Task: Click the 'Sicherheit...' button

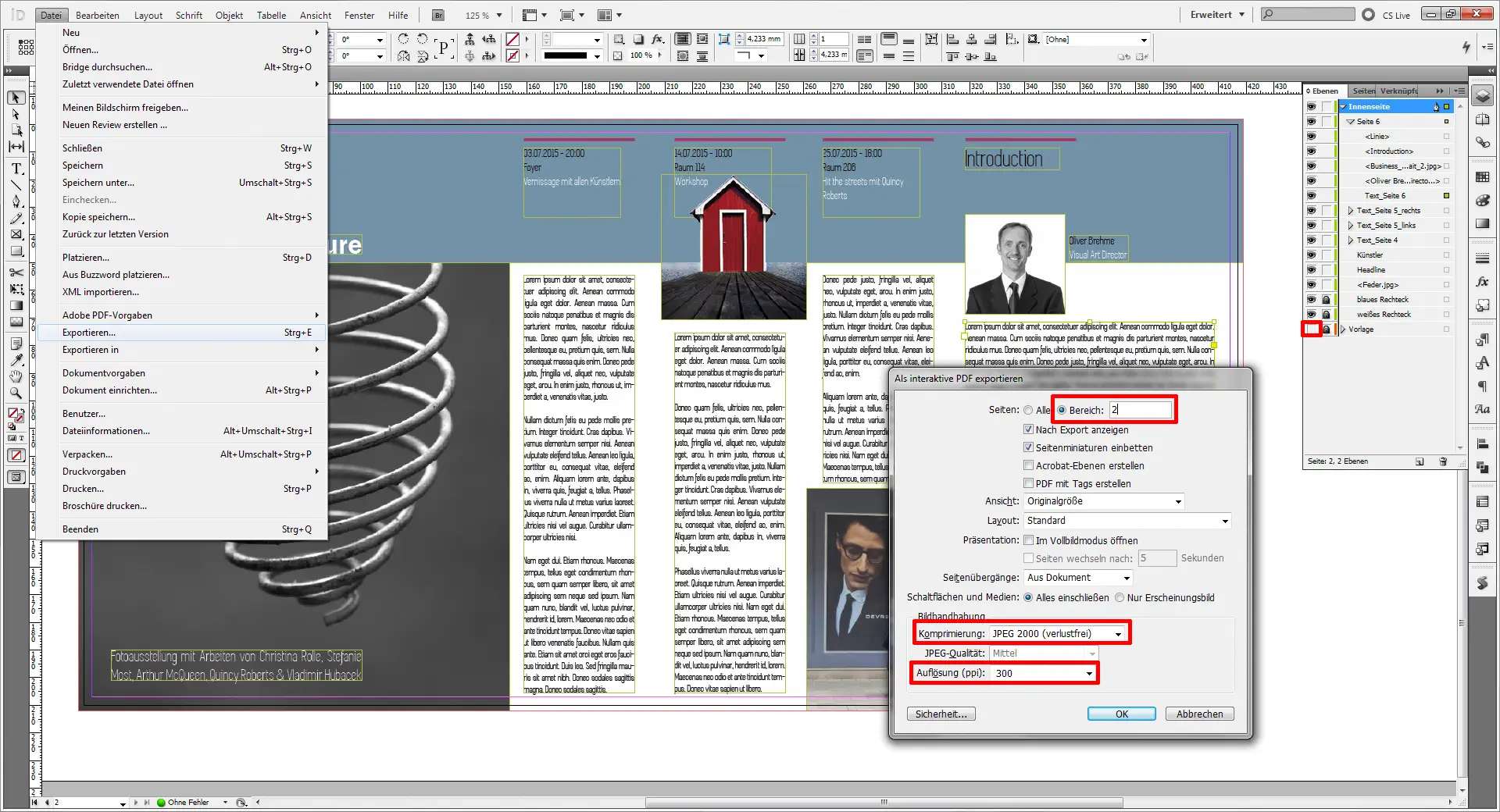Action: (x=941, y=714)
